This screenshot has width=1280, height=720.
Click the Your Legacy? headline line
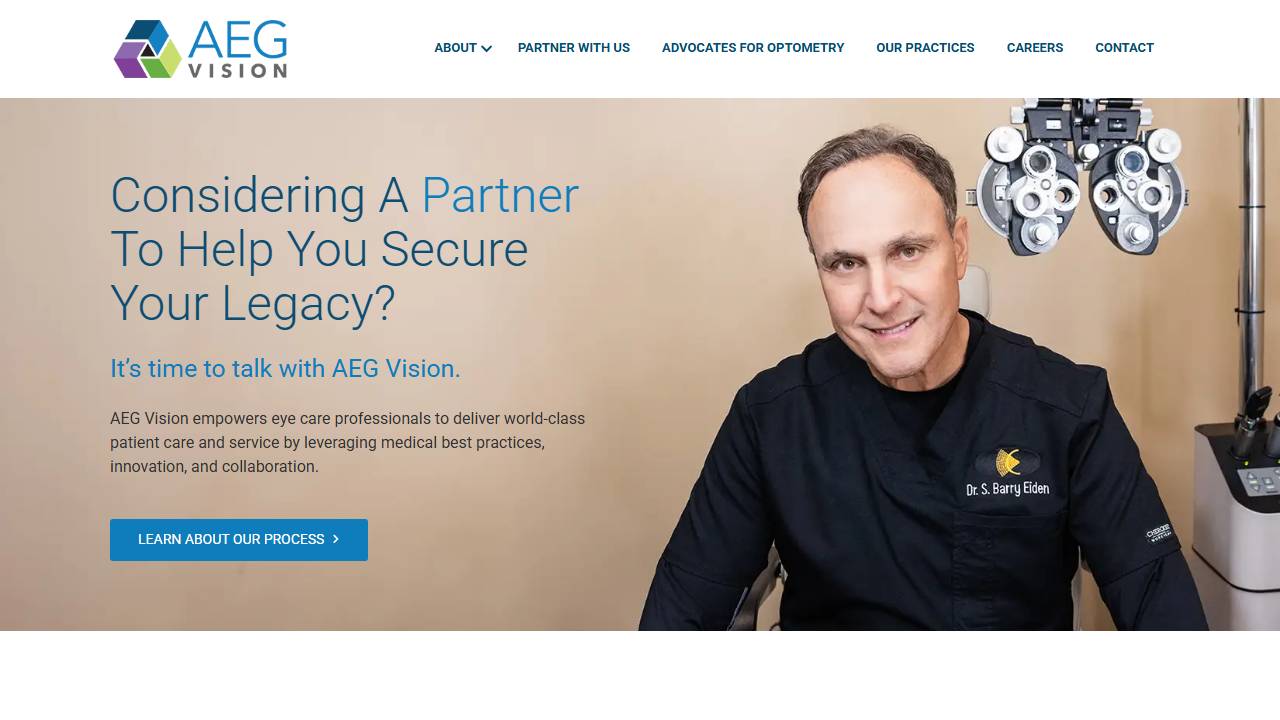click(253, 303)
